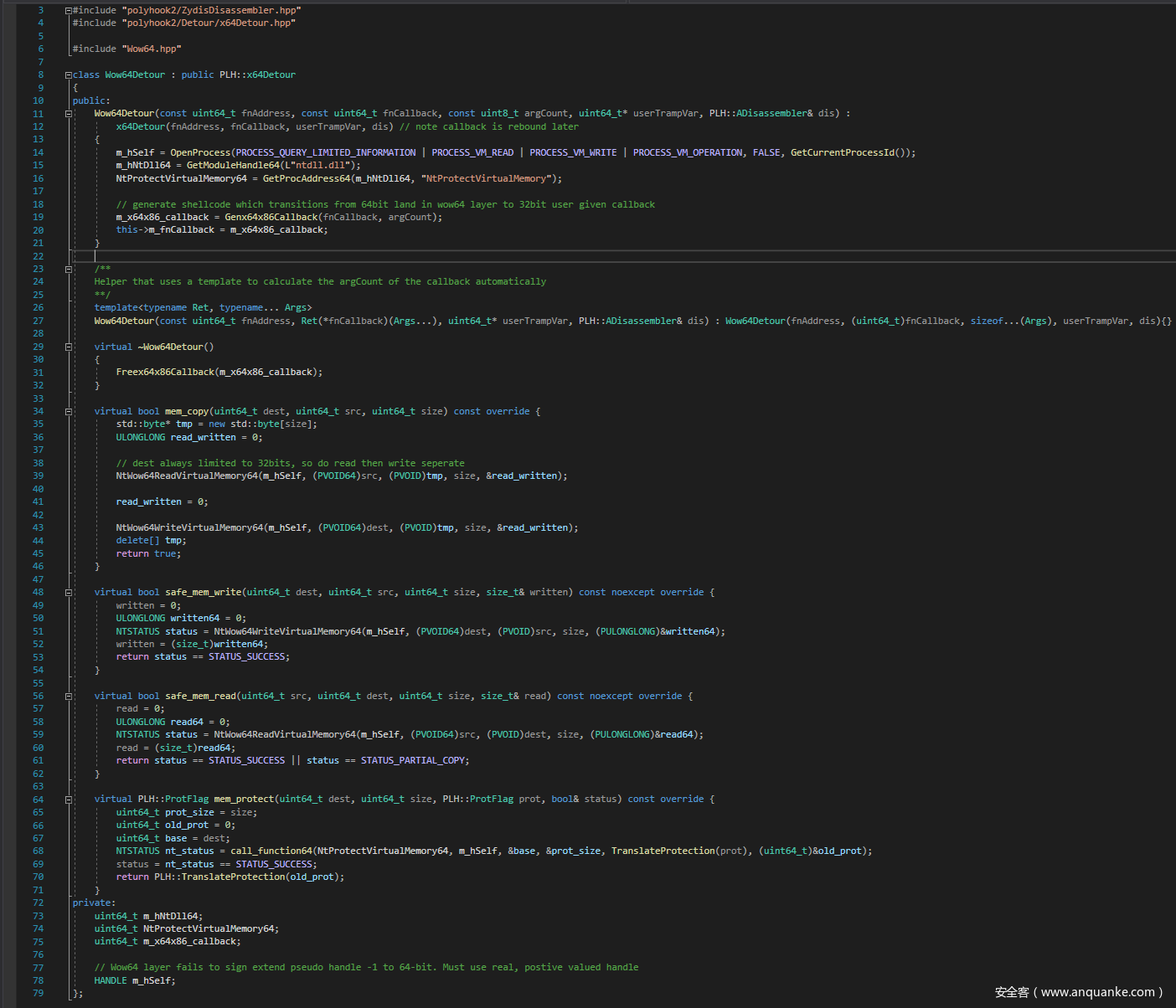Image resolution: width=1176 pixels, height=1008 pixels.
Task: Click line number 29 in the gutter
Action: pos(38,347)
